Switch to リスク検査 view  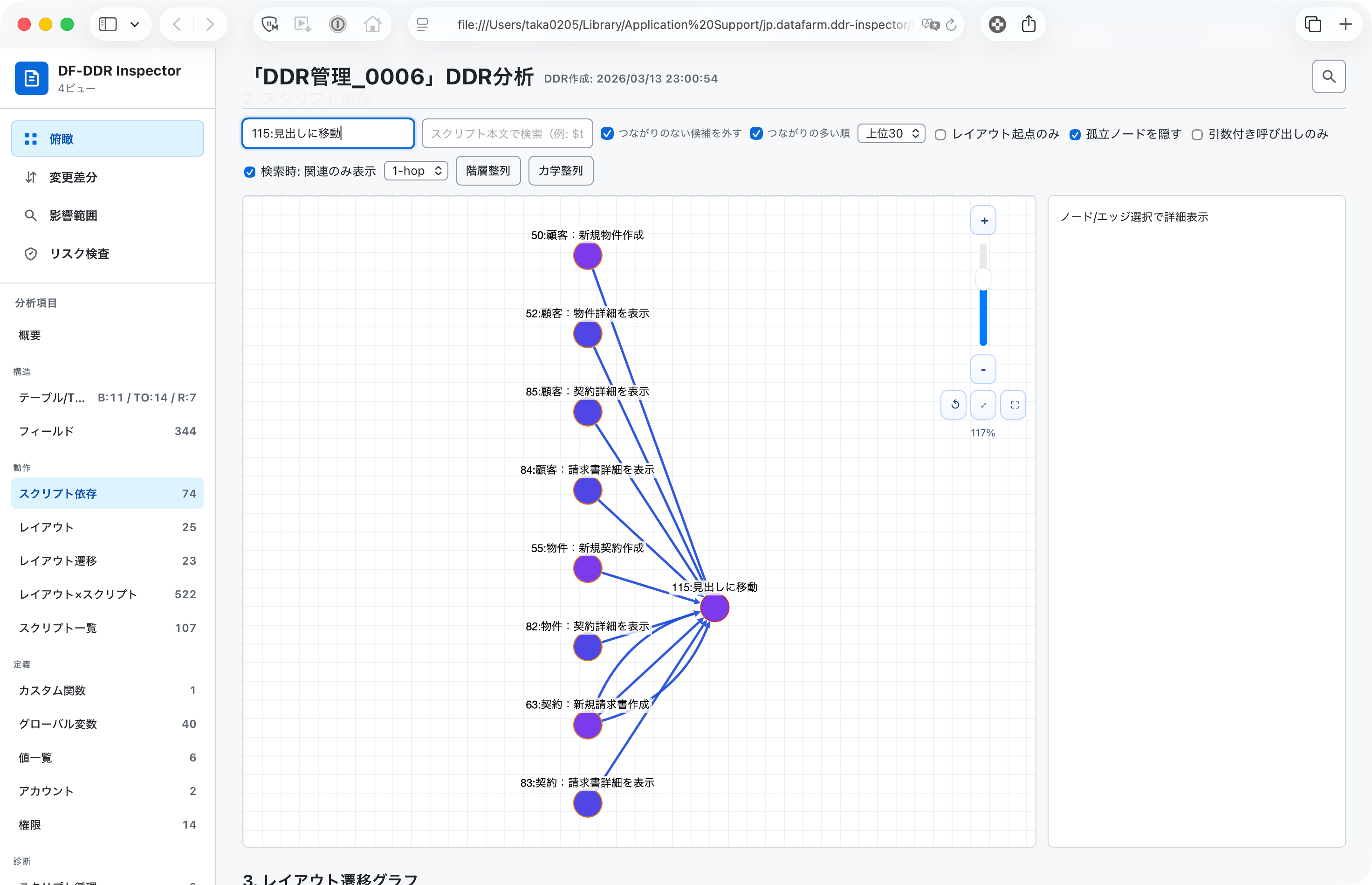(107, 254)
